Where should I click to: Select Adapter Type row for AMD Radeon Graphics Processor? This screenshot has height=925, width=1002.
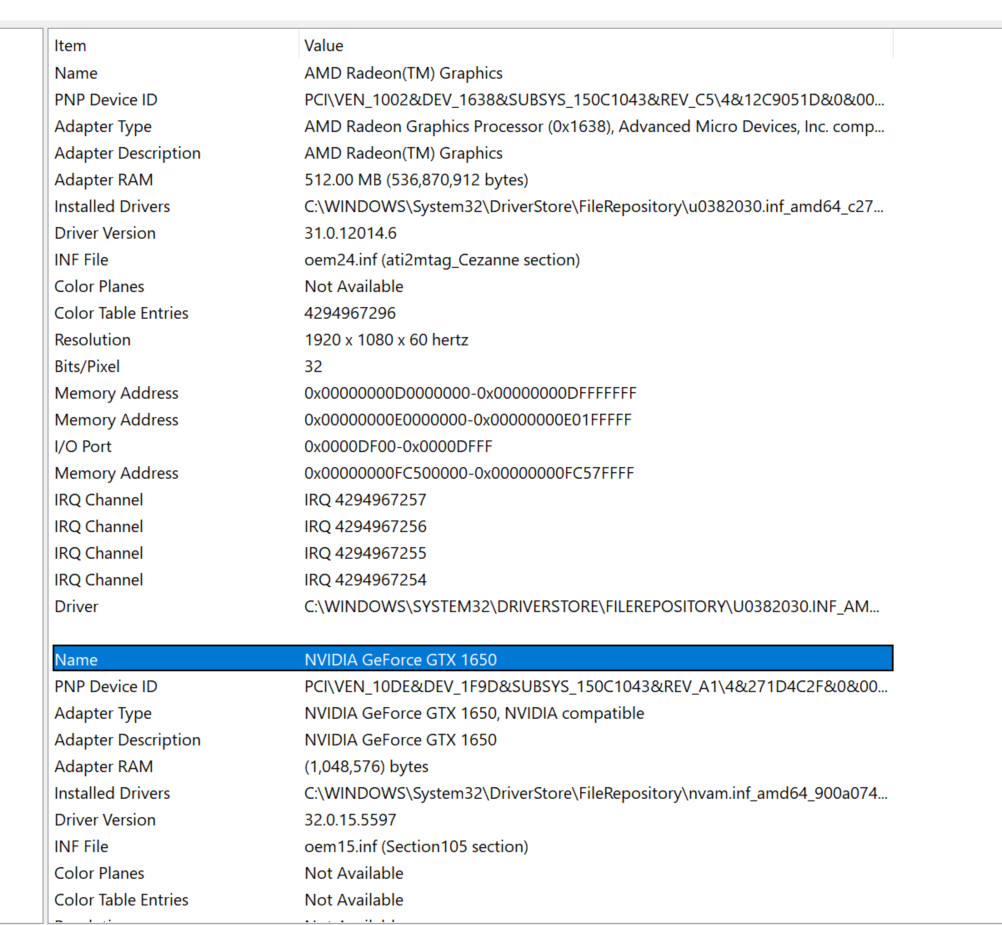(473, 126)
